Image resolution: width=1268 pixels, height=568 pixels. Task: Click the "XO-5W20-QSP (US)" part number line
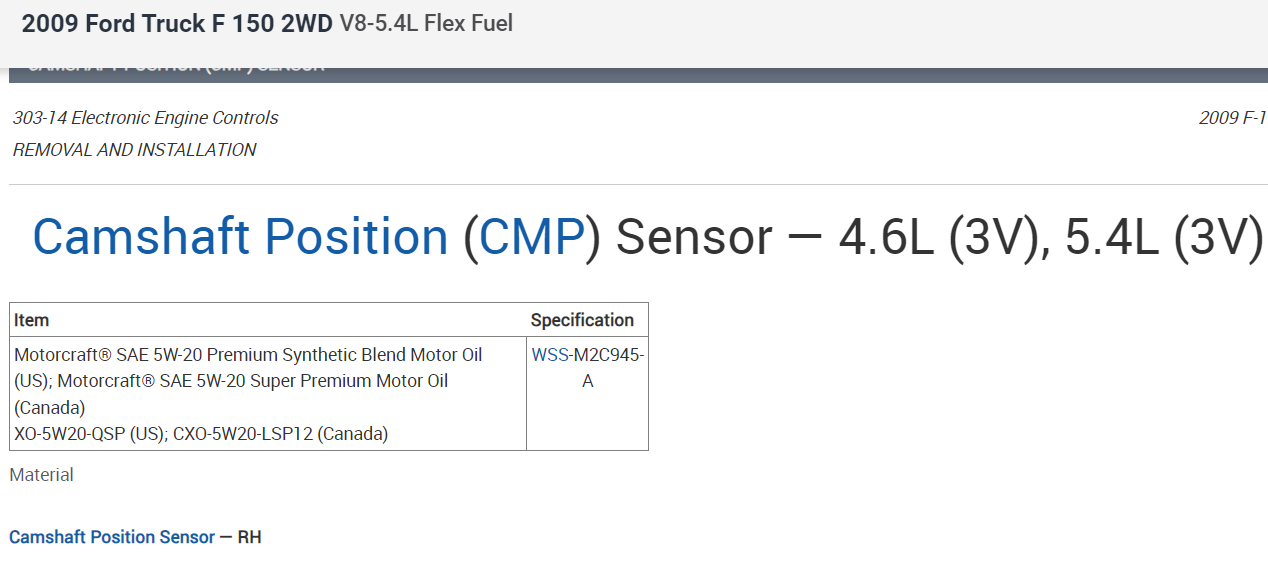(87, 433)
